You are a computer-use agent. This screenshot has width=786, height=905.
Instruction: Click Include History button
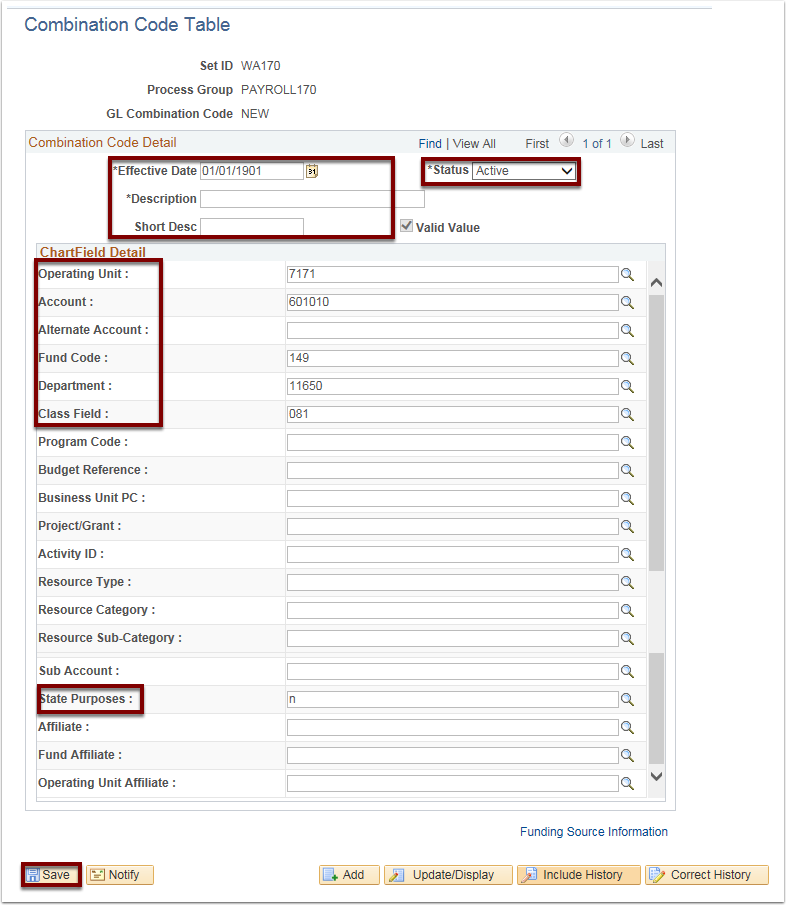tap(579, 875)
